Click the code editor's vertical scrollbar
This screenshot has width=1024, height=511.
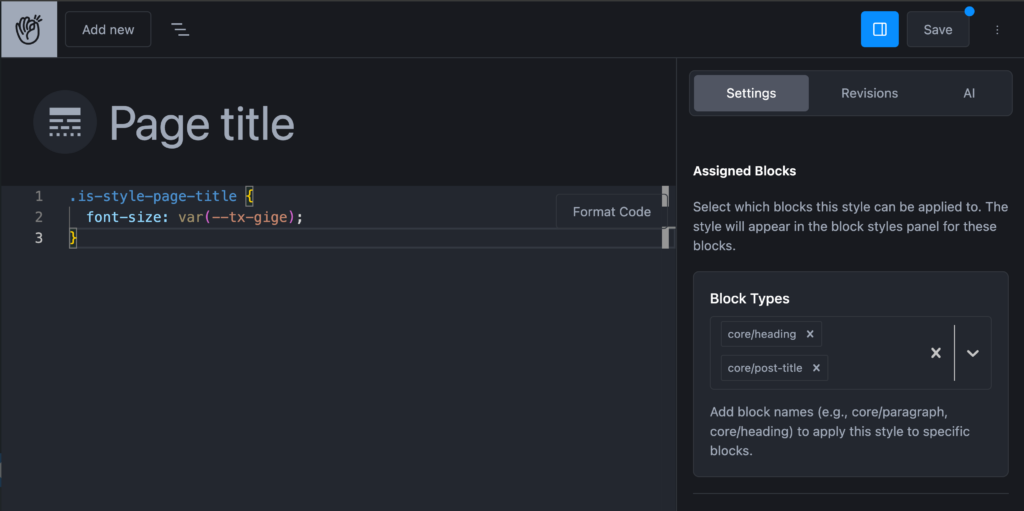665,238
